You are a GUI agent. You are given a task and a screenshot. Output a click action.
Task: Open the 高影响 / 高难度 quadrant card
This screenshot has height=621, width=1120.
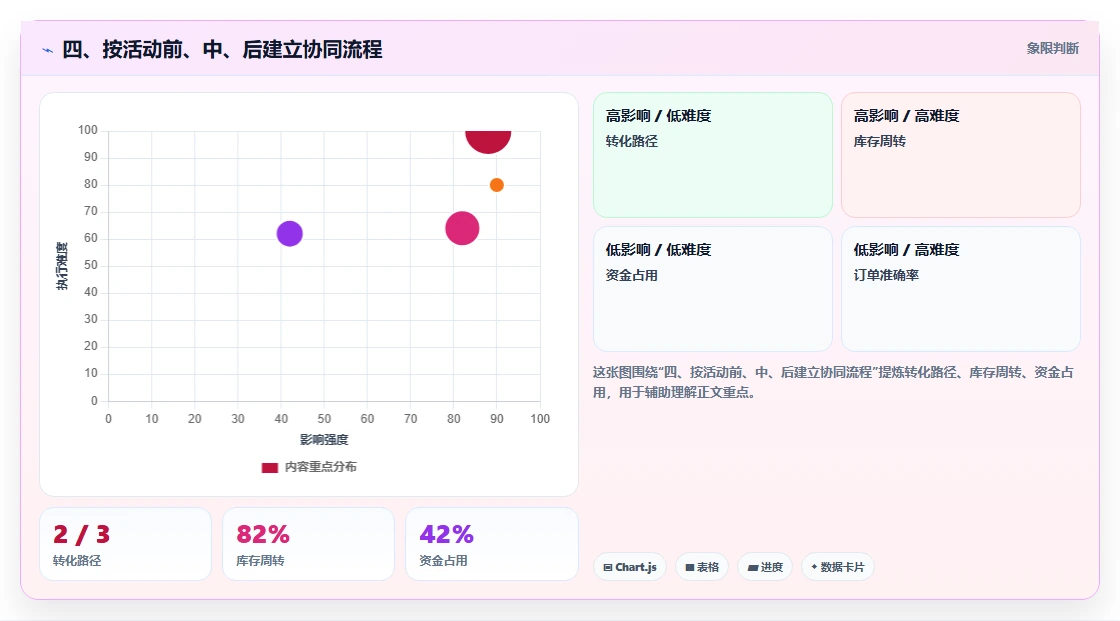click(961, 154)
